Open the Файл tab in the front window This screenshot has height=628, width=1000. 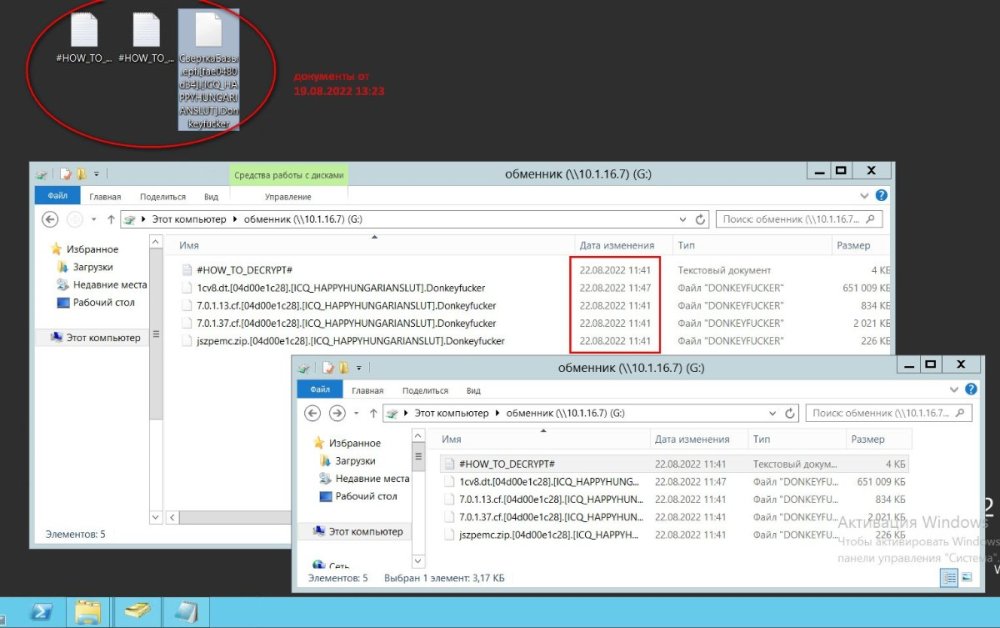click(x=320, y=389)
